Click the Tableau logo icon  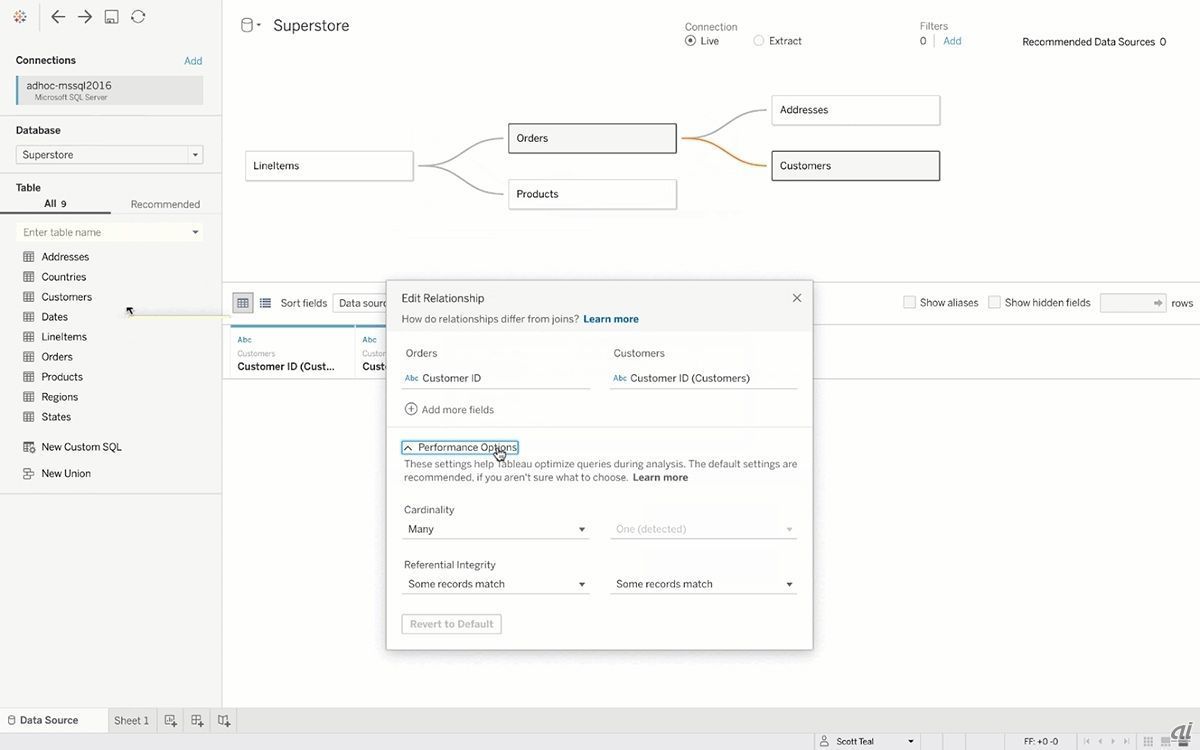[20, 17]
